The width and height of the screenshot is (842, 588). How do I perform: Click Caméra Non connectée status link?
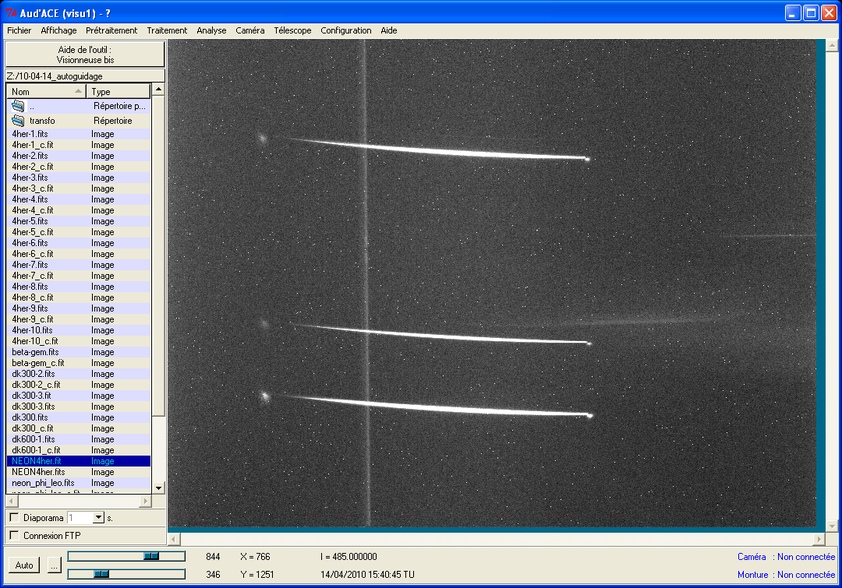[x=786, y=557]
